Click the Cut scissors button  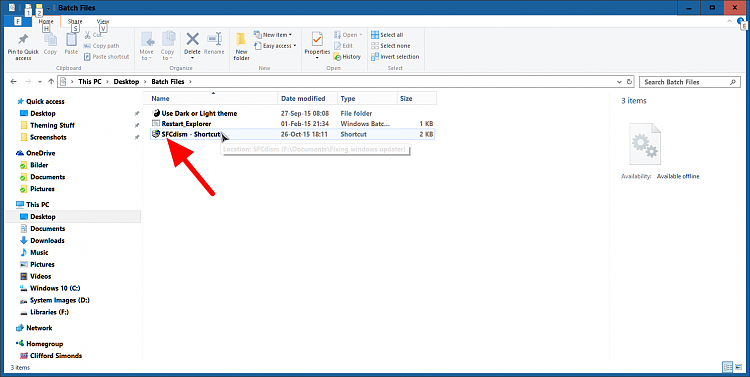click(x=92, y=35)
